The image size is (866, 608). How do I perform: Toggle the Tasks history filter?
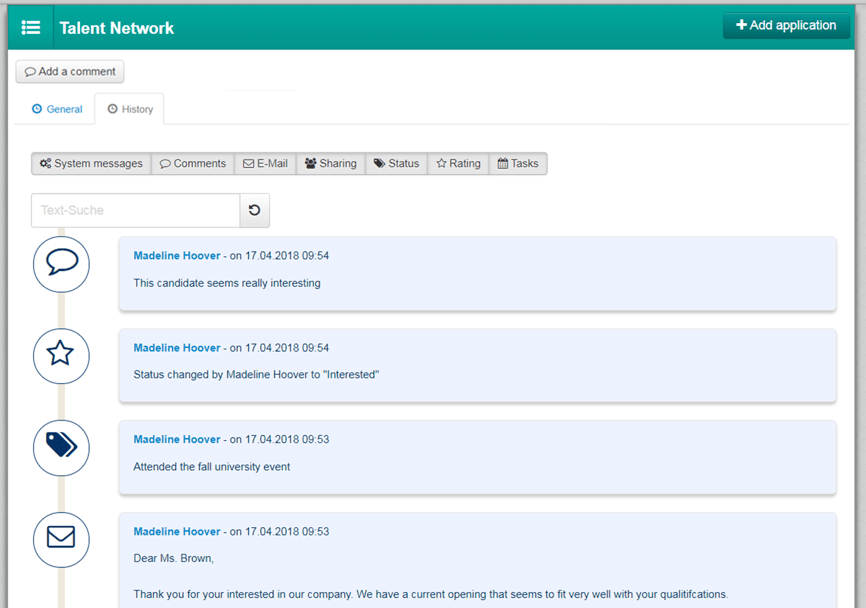(x=518, y=164)
